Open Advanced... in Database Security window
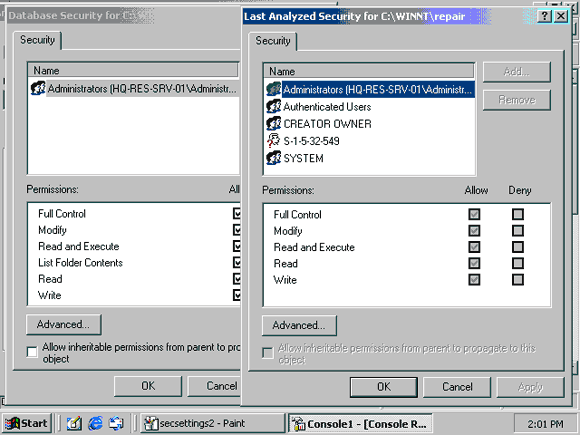The height and width of the screenshot is (435, 580). coord(64,324)
